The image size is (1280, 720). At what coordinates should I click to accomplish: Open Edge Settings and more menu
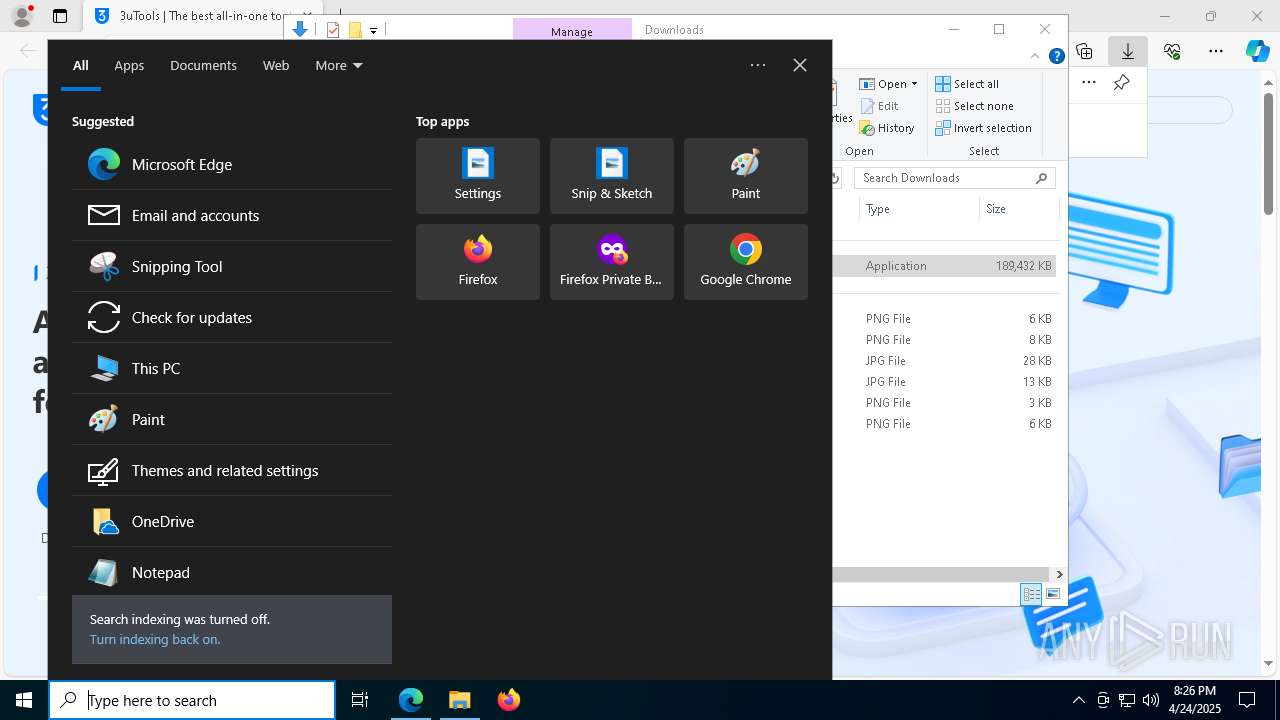pyautogui.click(x=1216, y=51)
